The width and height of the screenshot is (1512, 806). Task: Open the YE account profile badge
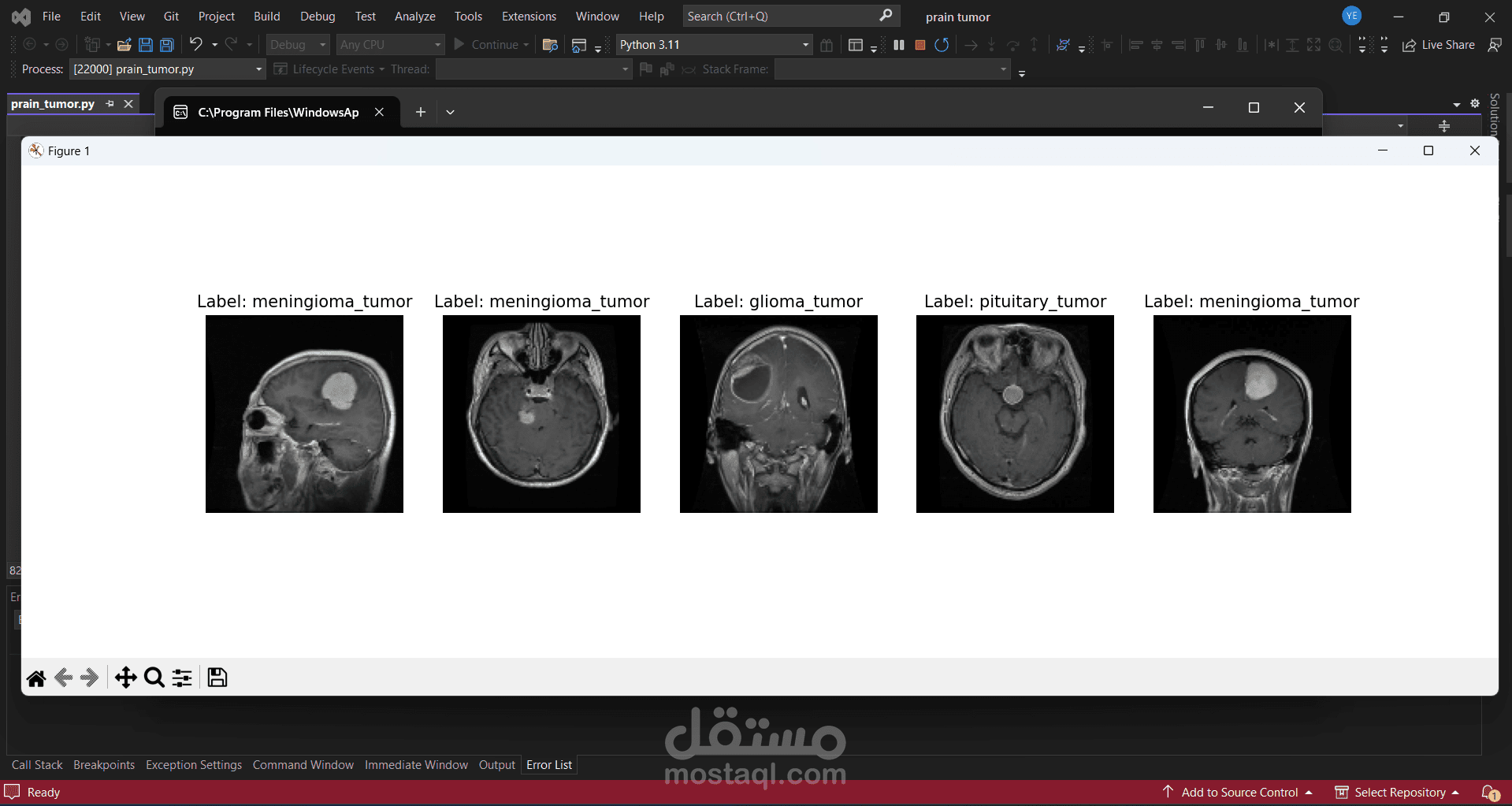[1352, 16]
